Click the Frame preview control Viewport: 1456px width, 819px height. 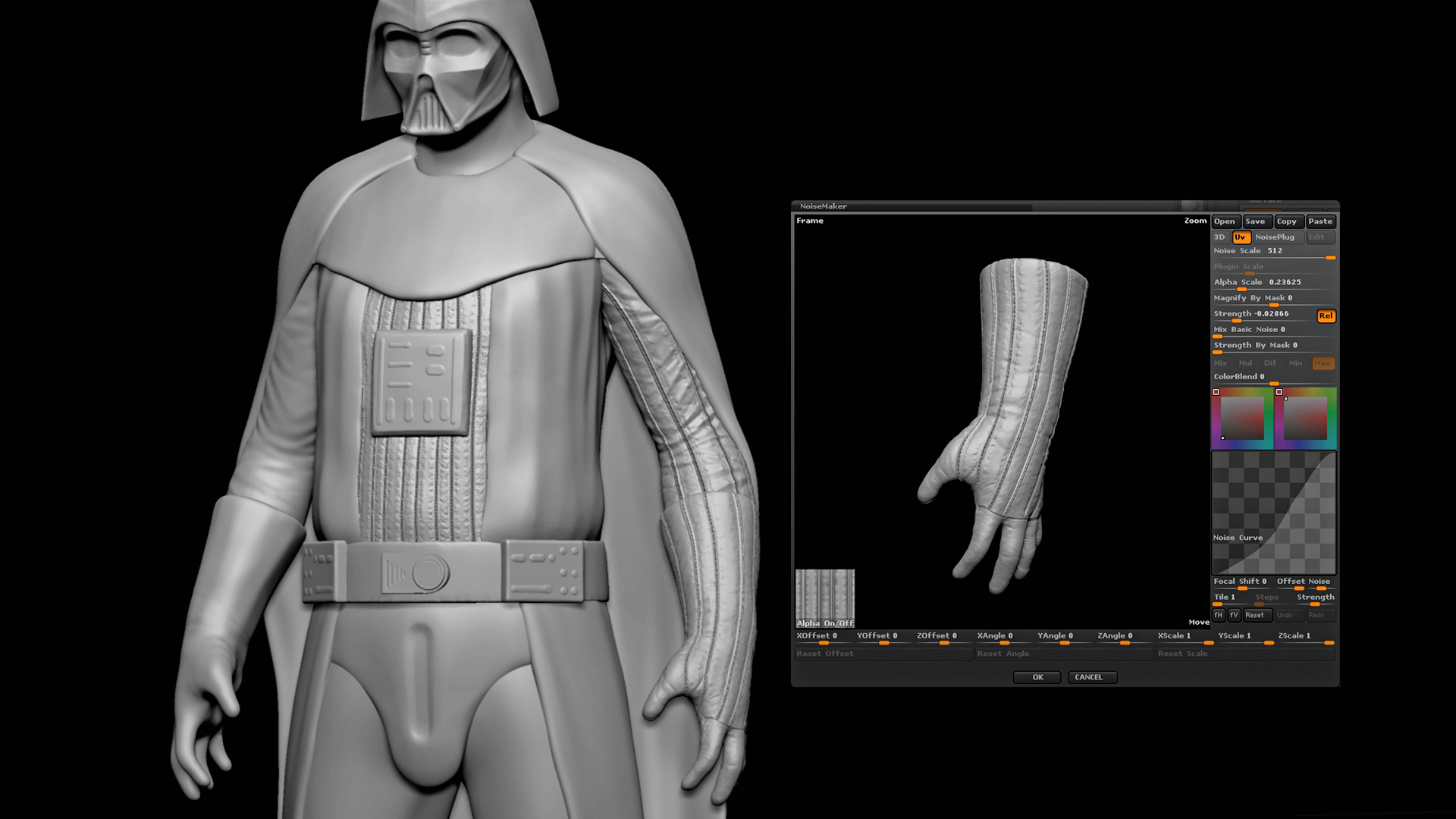tap(810, 221)
